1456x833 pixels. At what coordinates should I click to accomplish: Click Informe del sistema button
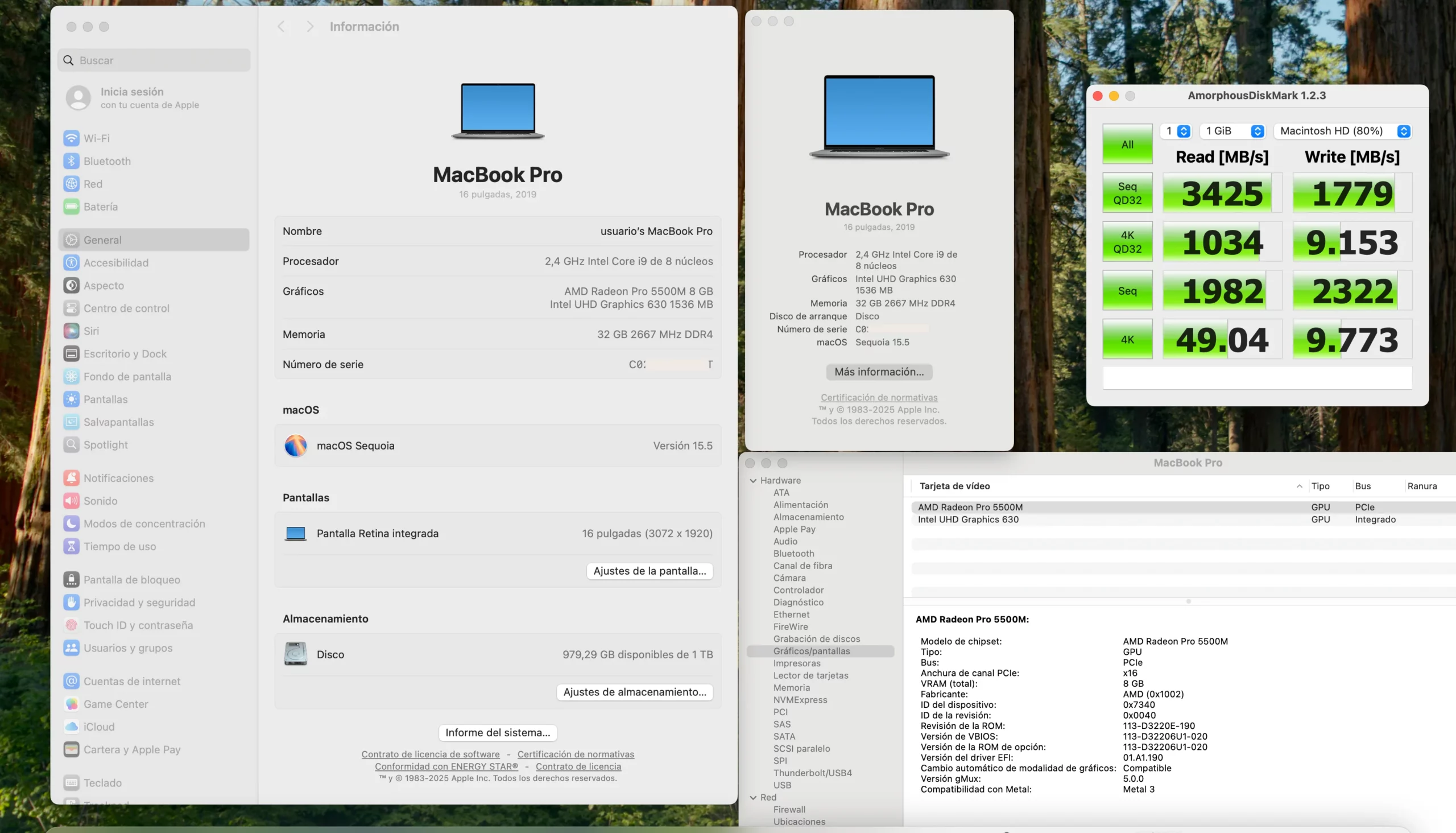point(498,733)
